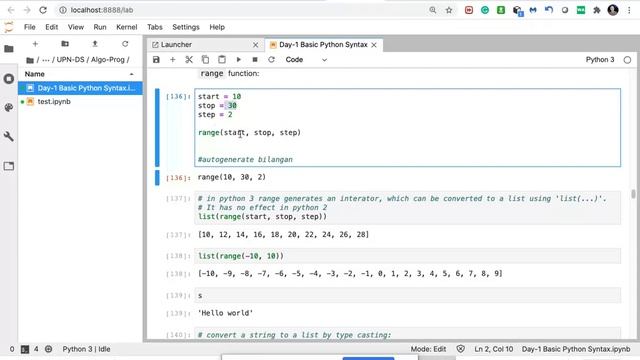The image size is (640, 360).
Task: Open the Run menu
Action: [100, 27]
